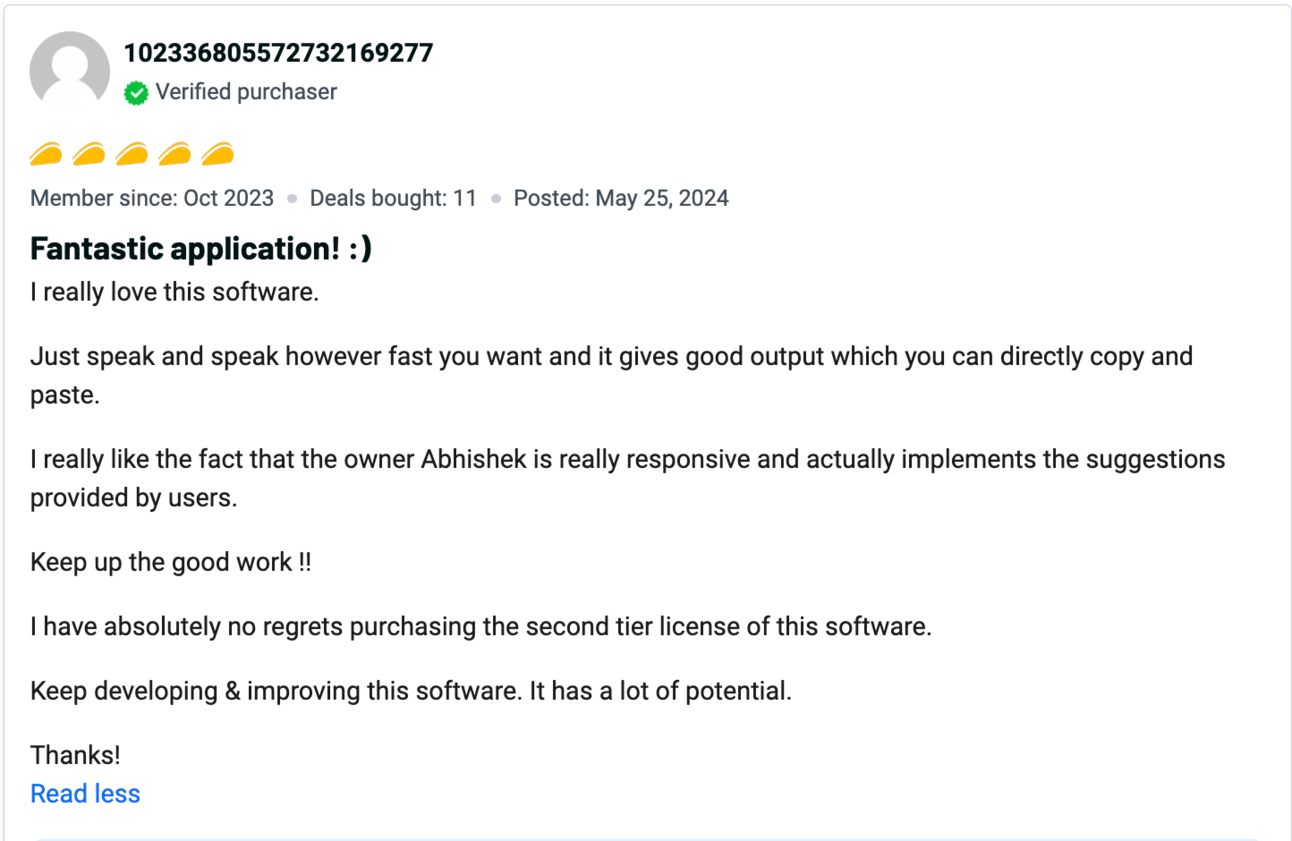Click the Keep developing & improving sentence

(411, 691)
